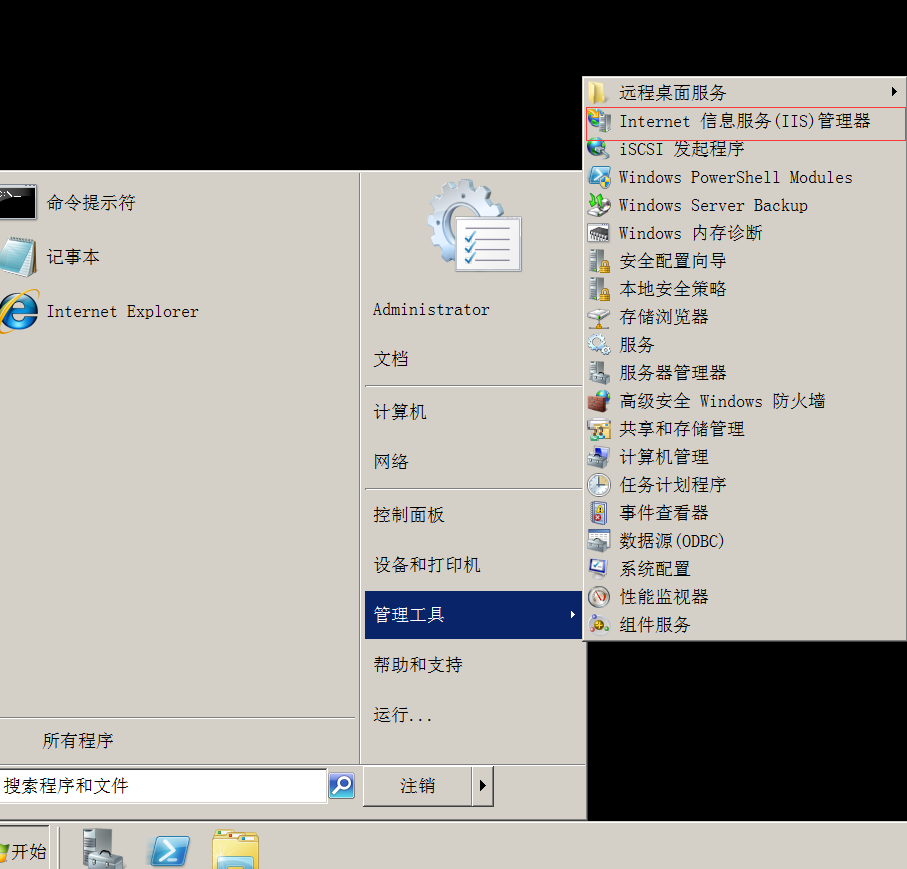Image resolution: width=907 pixels, height=869 pixels.
Task: Open PowerShell taskbar icon
Action: tap(169, 850)
